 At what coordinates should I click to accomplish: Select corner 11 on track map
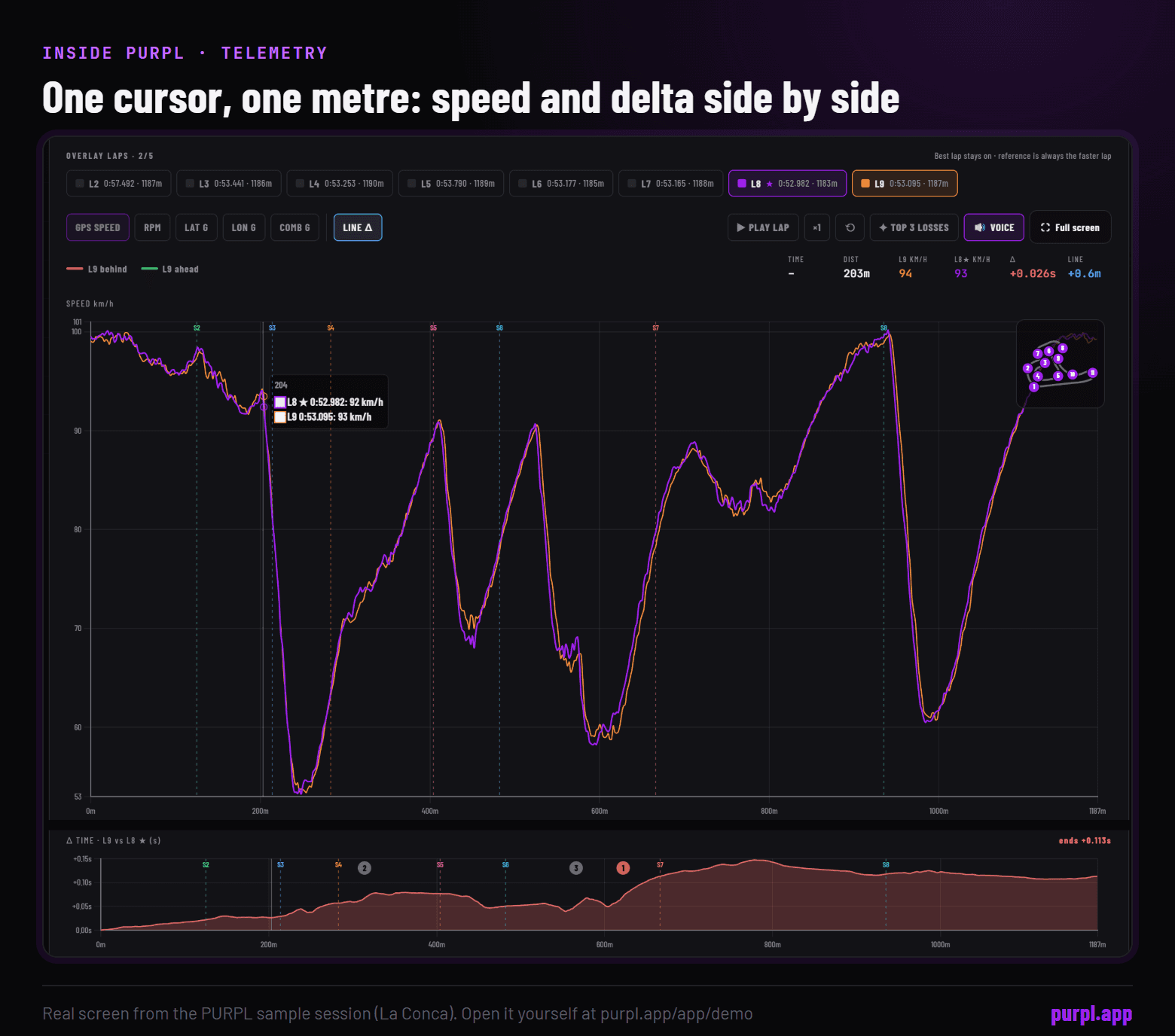pos(1093,373)
